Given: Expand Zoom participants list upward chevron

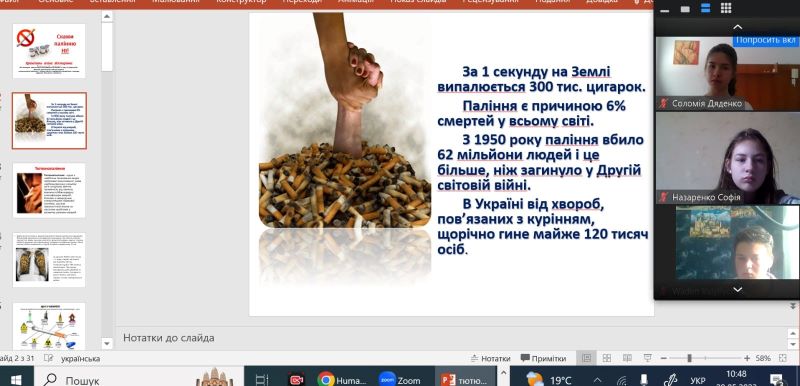Looking at the screenshot, I should click(737, 27).
